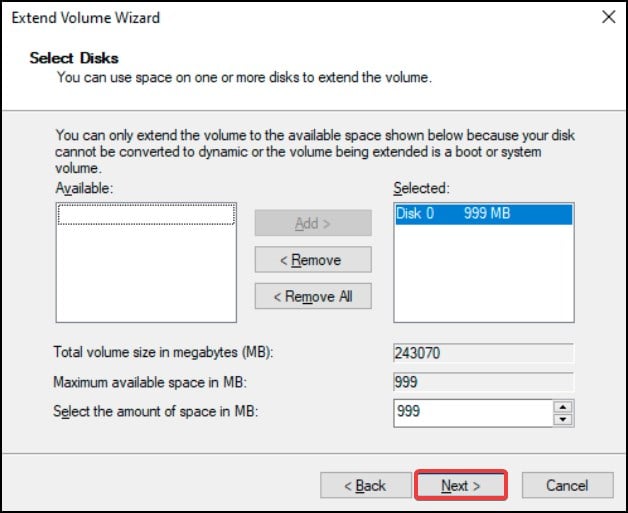Select Disk 0 999 MB in Selected list

[484, 214]
